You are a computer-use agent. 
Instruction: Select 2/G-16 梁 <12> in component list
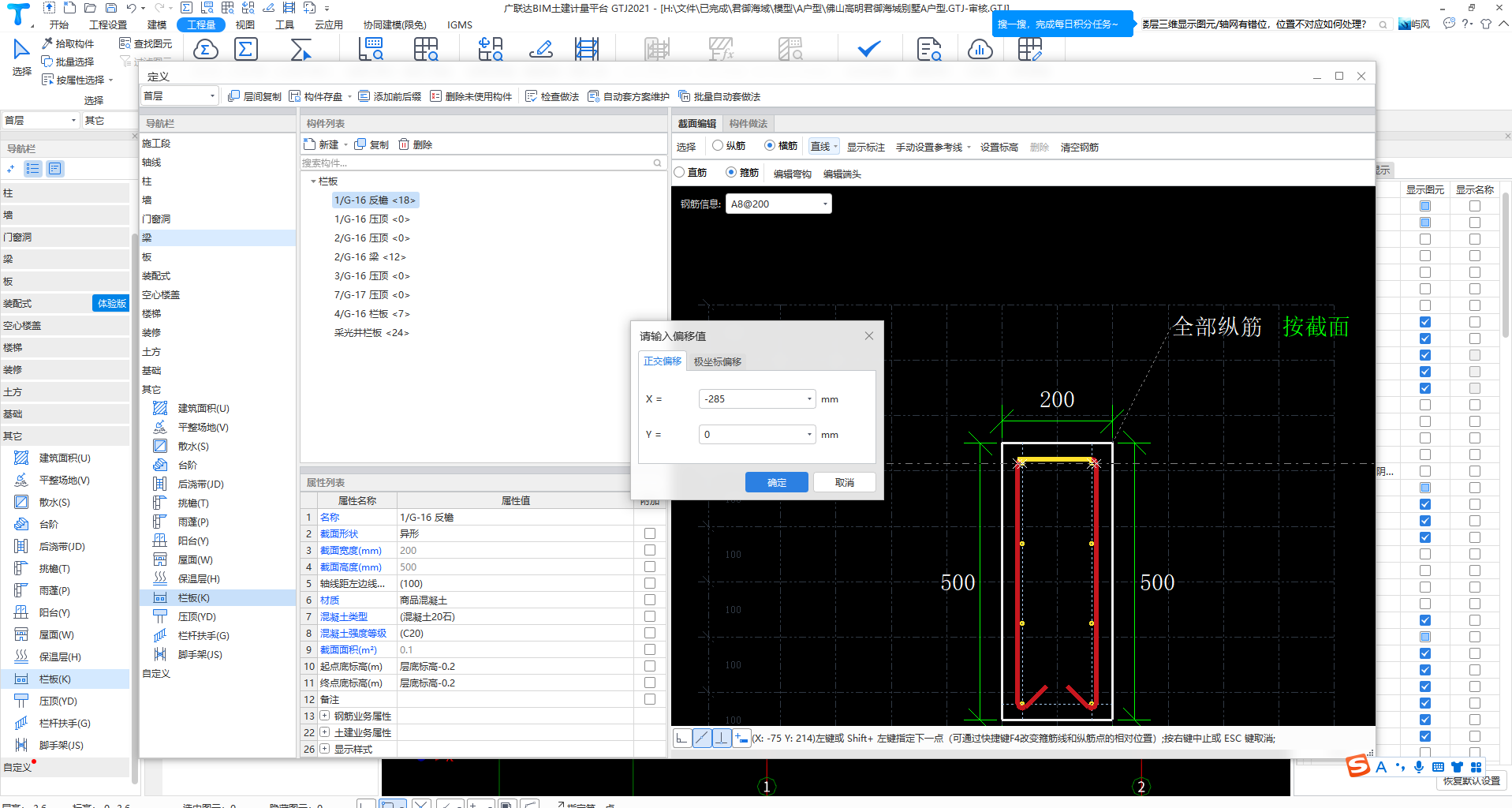coord(370,256)
